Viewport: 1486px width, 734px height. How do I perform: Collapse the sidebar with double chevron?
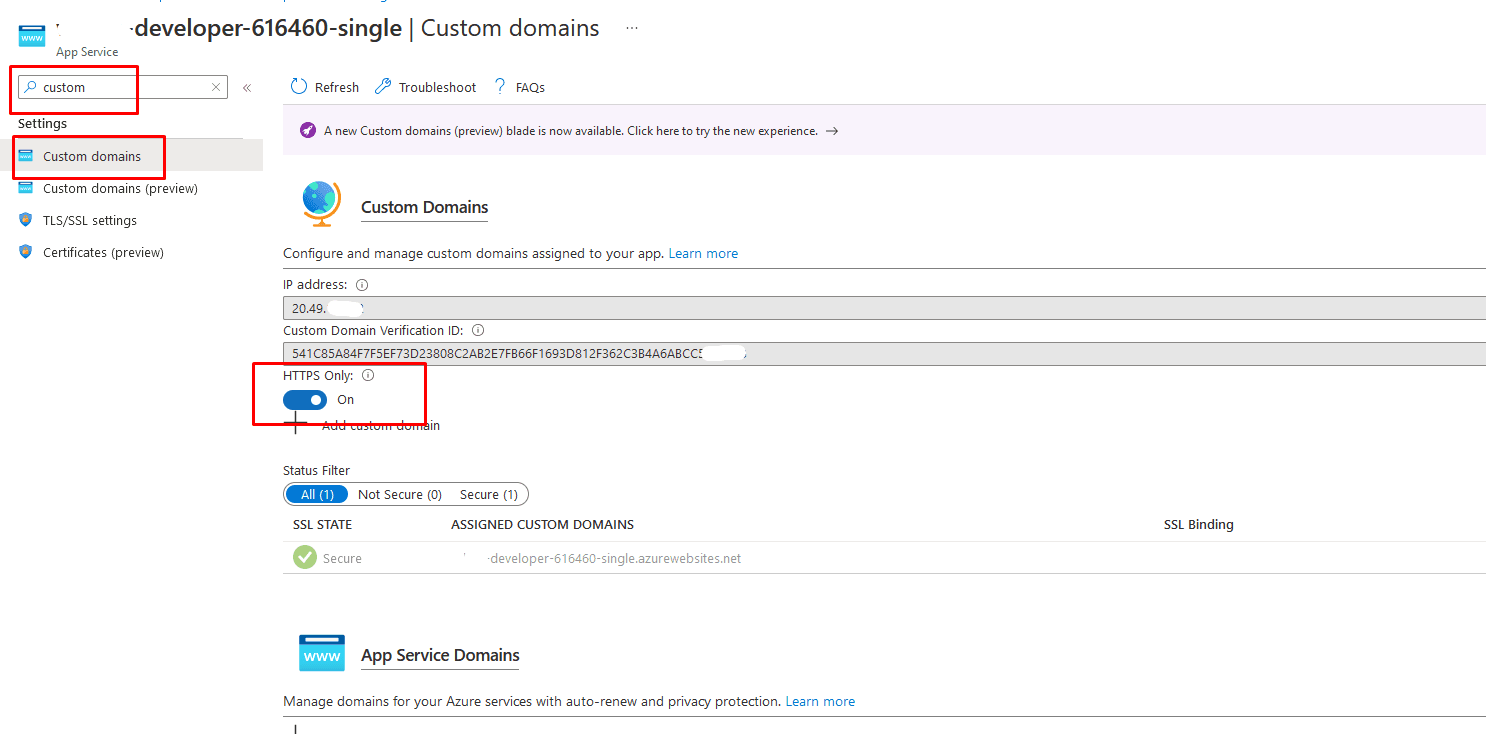pos(247,88)
